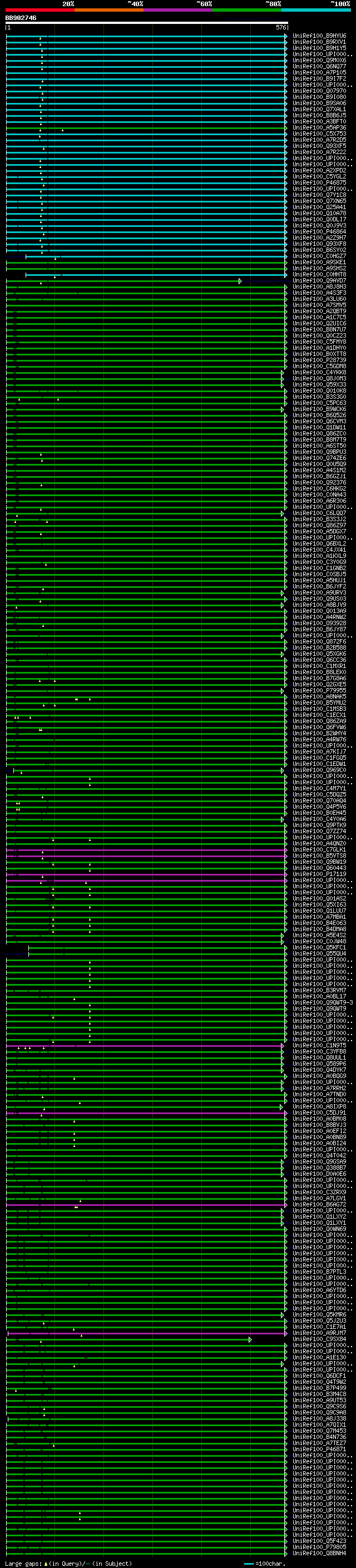This screenshot has width=356, height=1568.
Task: Click hit label UniRef100_Q969C0
Action: click(x=319, y=770)
